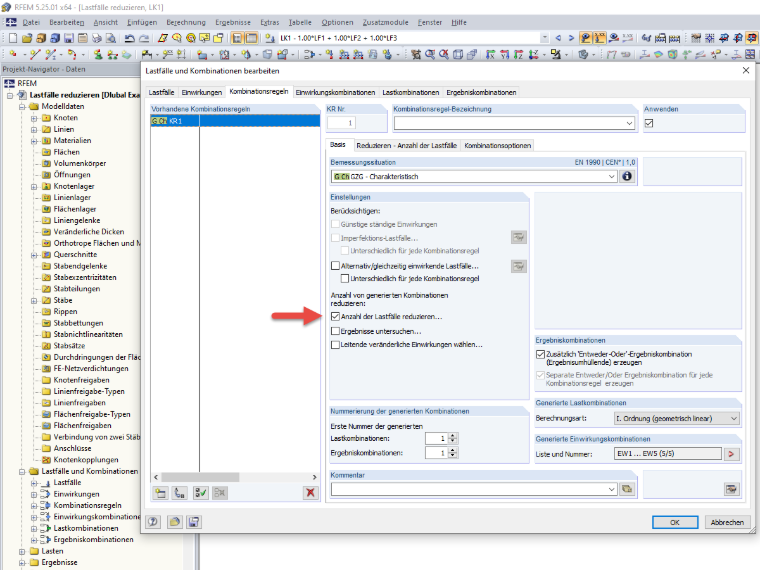This screenshot has width=760, height=570.
Task: Open the Datei menu
Action: pos(31,22)
